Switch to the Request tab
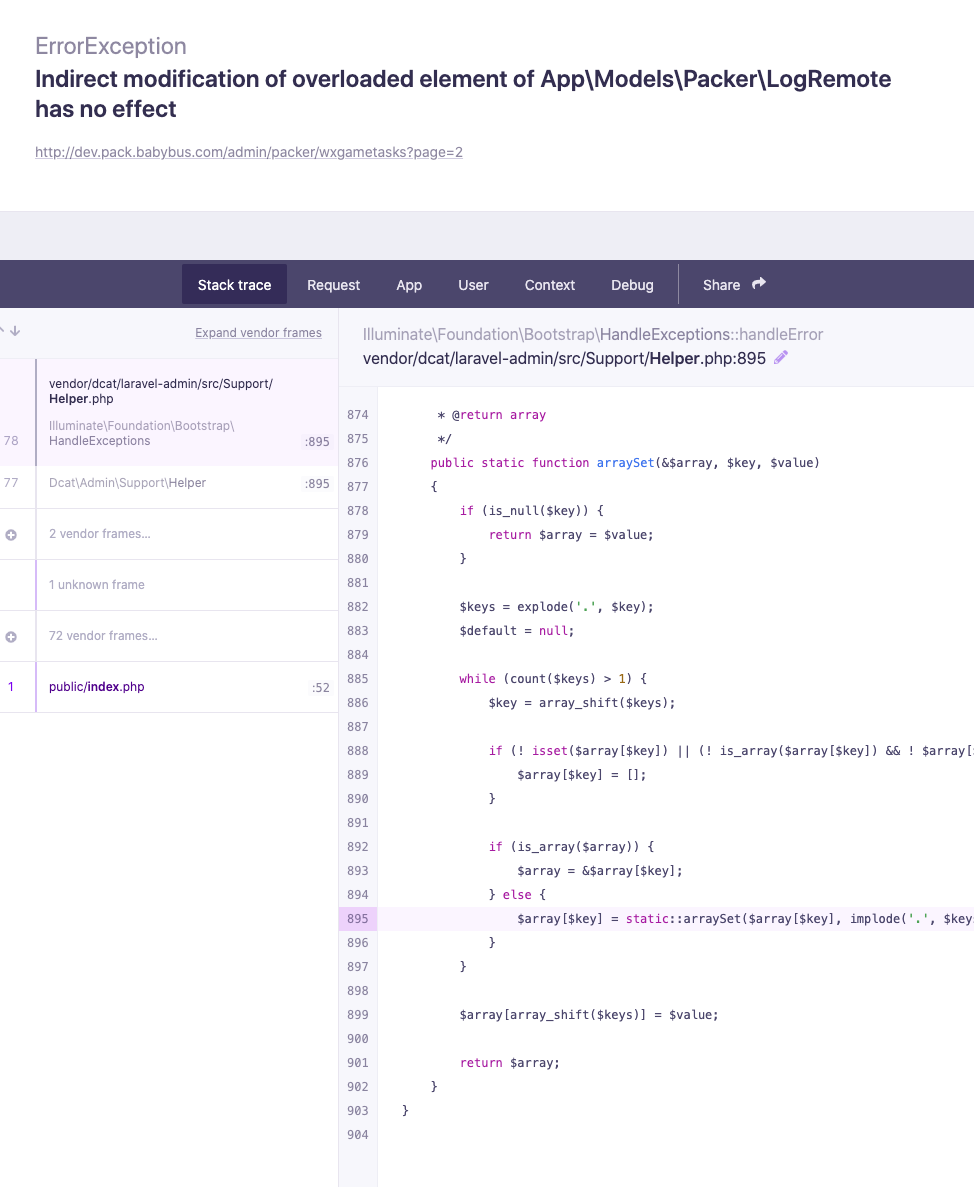The image size is (974, 1187). (x=333, y=285)
